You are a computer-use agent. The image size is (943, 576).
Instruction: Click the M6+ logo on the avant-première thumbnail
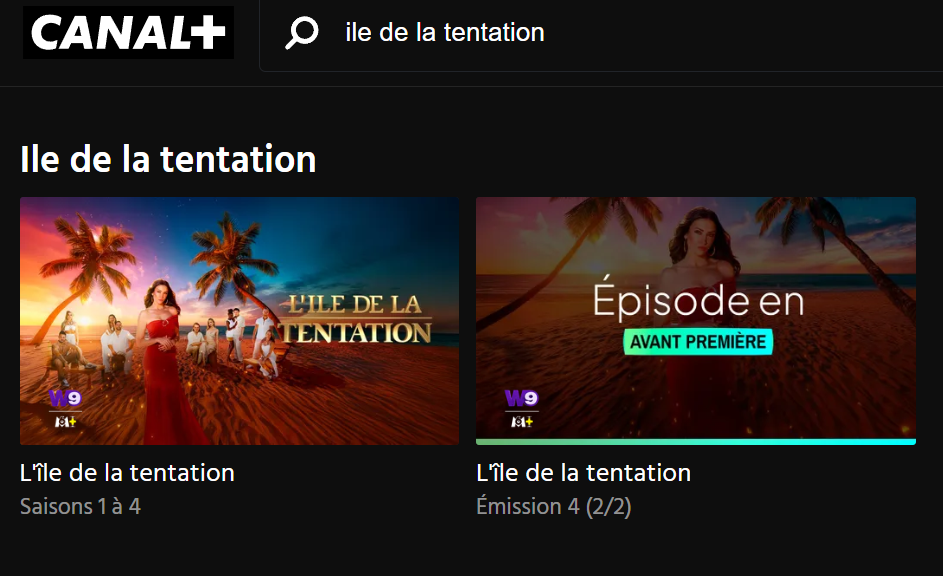pyautogui.click(x=521, y=421)
